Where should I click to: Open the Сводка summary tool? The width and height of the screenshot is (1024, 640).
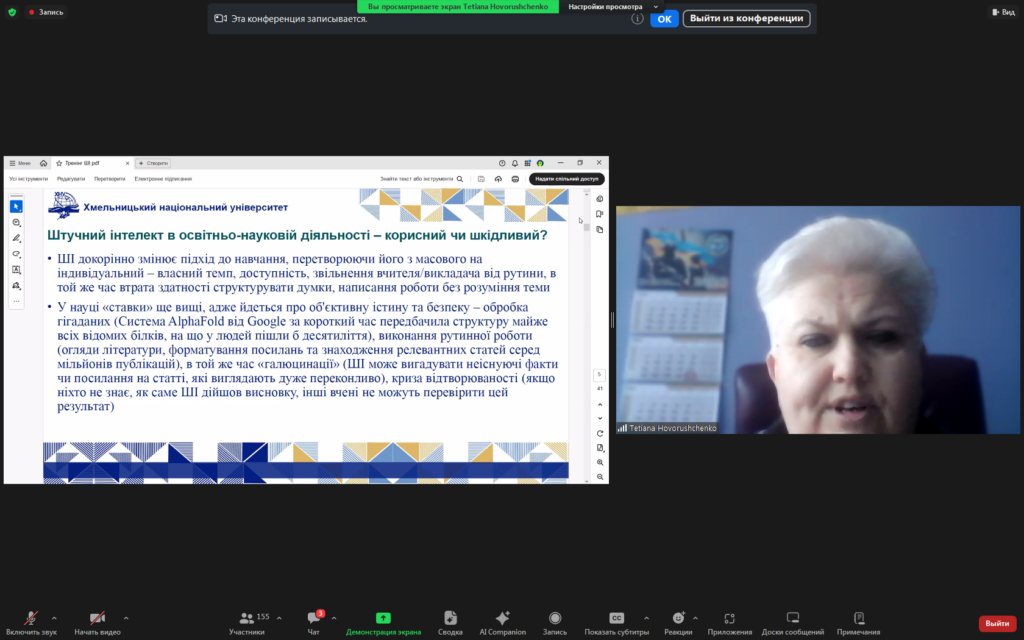[450, 620]
